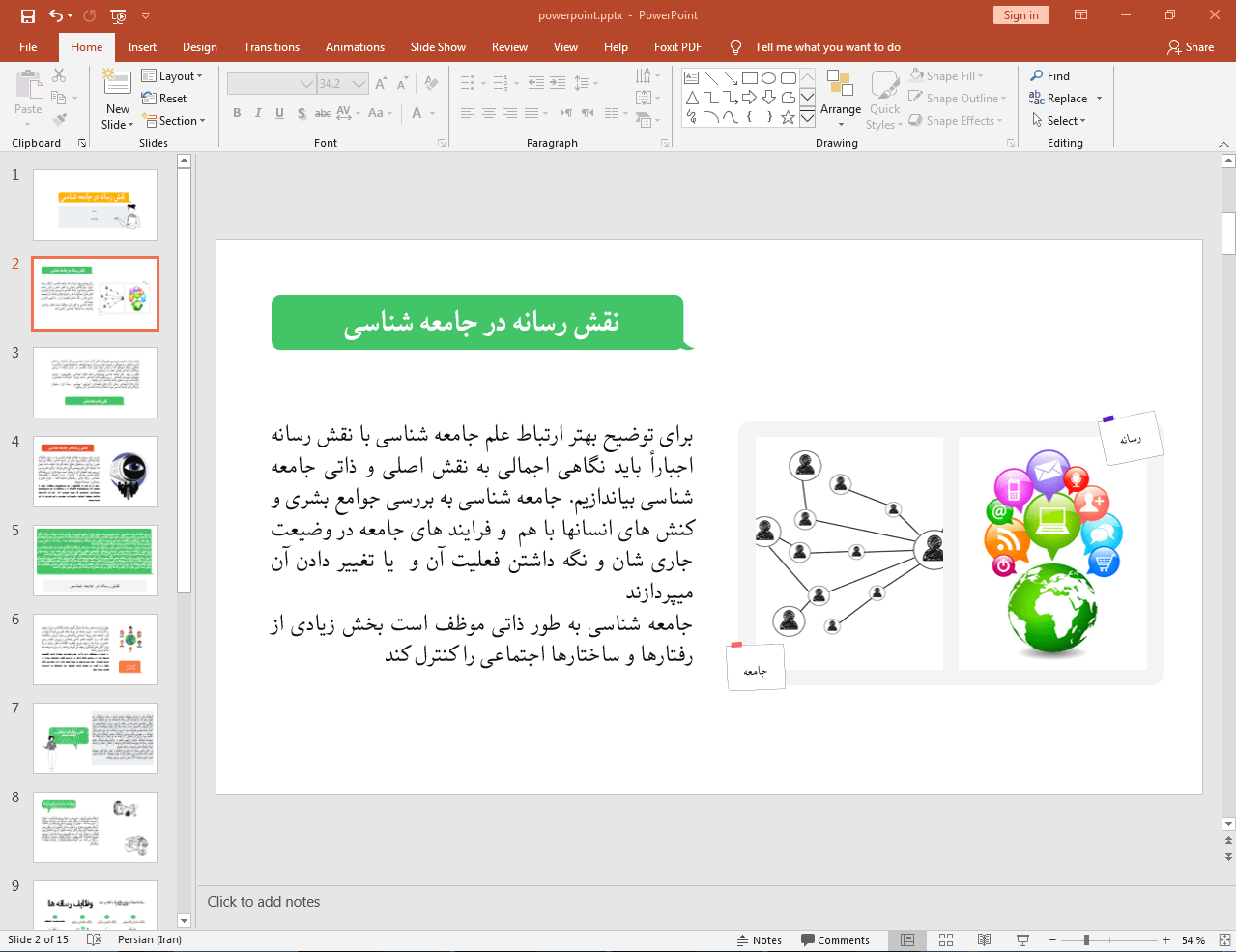Expand the Layout dropdown
Image resolution: width=1236 pixels, height=952 pixels.
(172, 76)
